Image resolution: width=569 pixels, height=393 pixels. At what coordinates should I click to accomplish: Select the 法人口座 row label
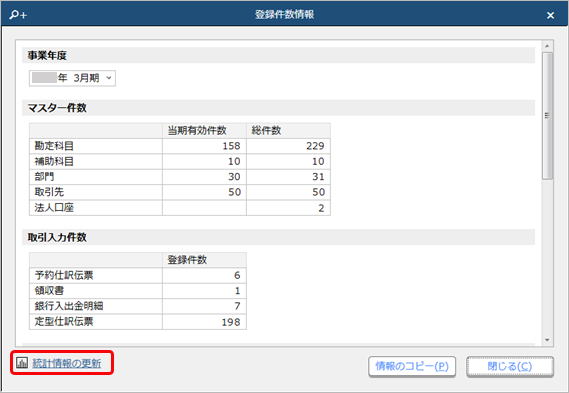[x=54, y=208]
